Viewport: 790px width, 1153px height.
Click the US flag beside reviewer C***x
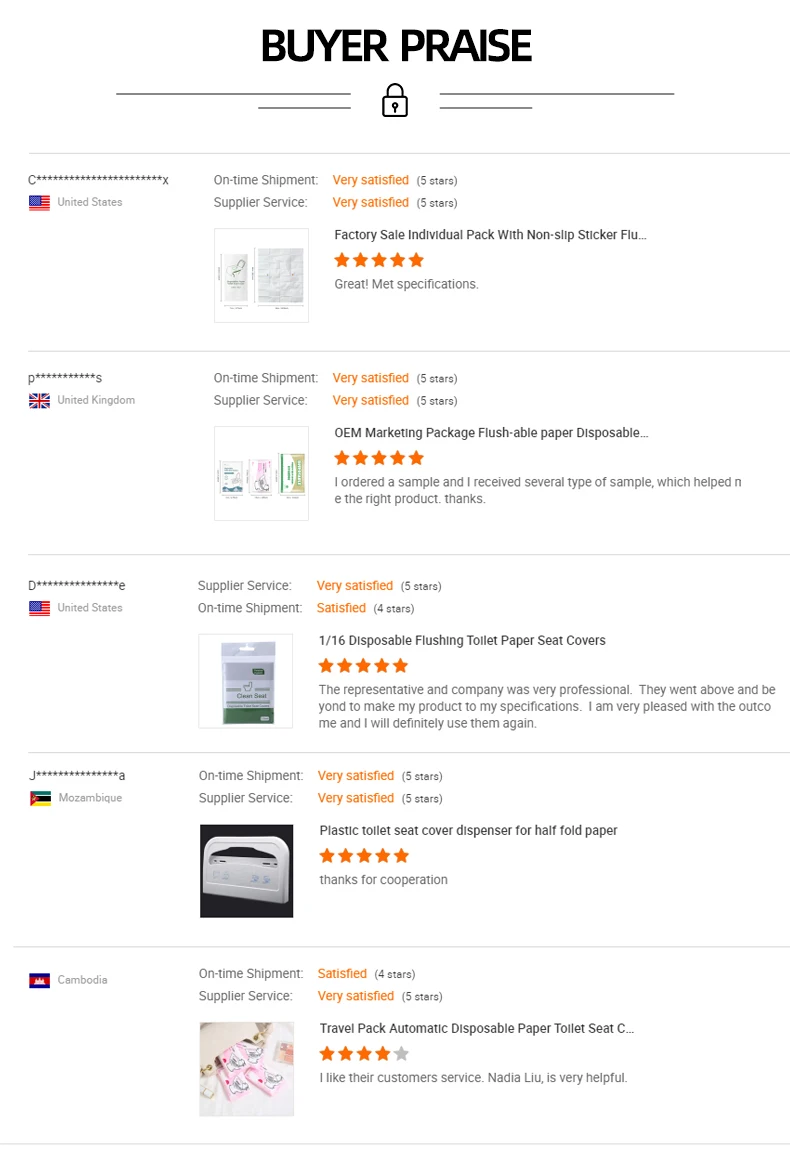pos(39,203)
